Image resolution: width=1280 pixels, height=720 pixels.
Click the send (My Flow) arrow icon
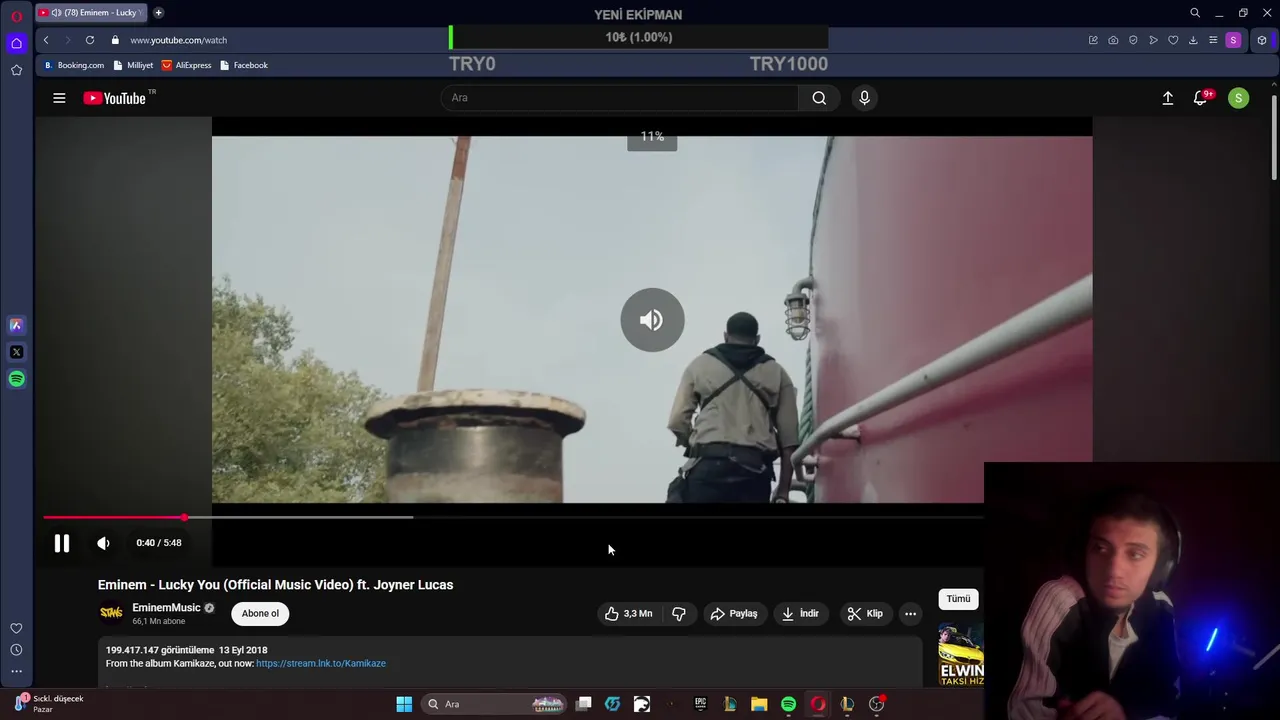tap(1153, 40)
